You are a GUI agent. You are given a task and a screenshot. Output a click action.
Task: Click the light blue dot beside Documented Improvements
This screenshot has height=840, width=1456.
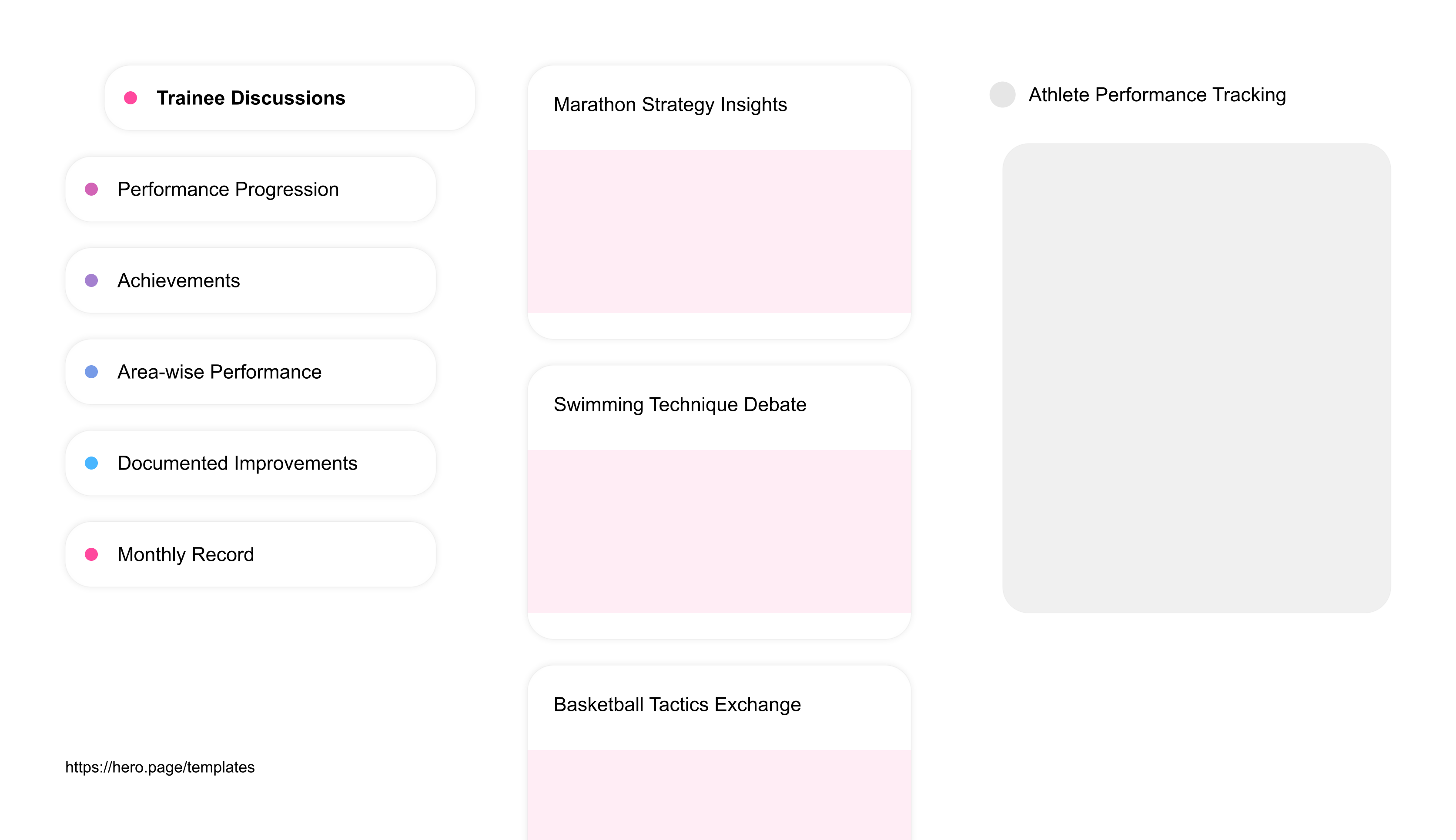(x=92, y=463)
